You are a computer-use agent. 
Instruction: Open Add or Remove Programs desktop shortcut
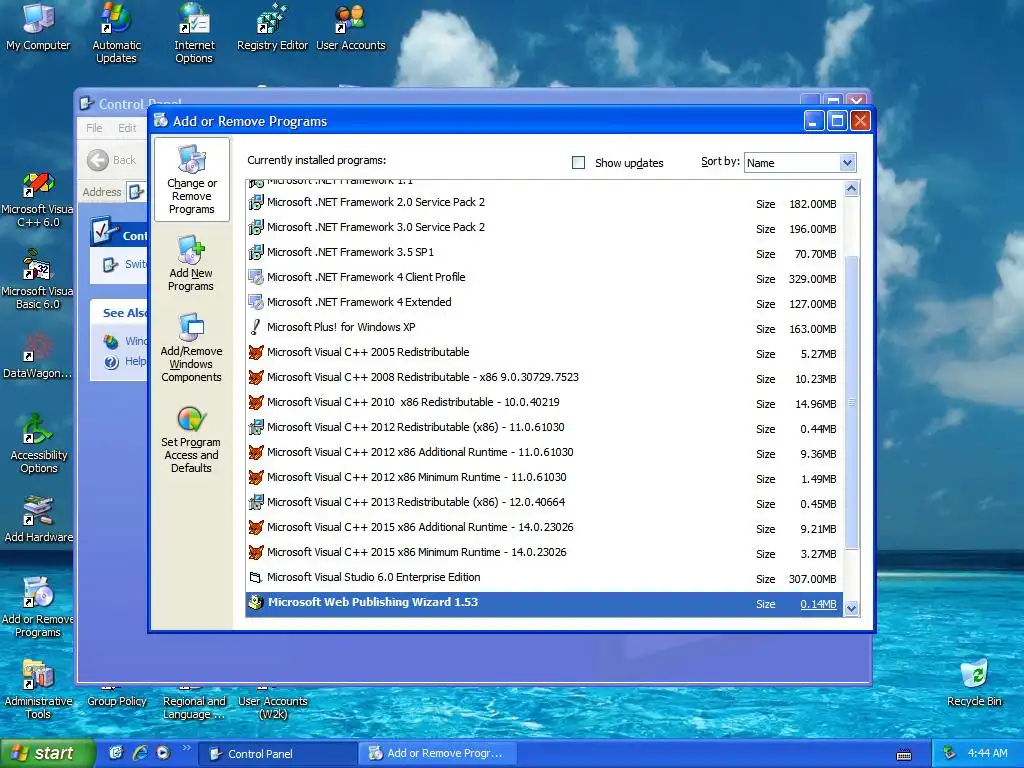click(x=38, y=607)
